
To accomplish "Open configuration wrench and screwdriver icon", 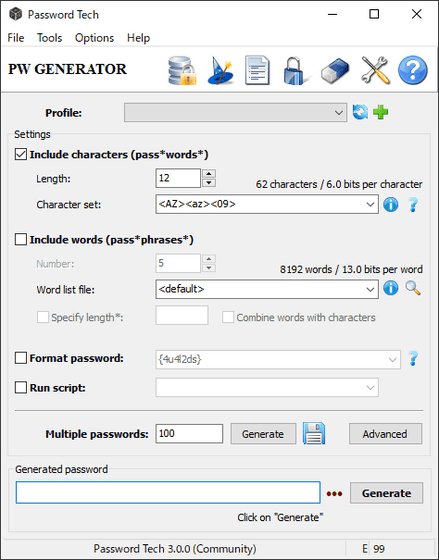I will tap(375, 70).
